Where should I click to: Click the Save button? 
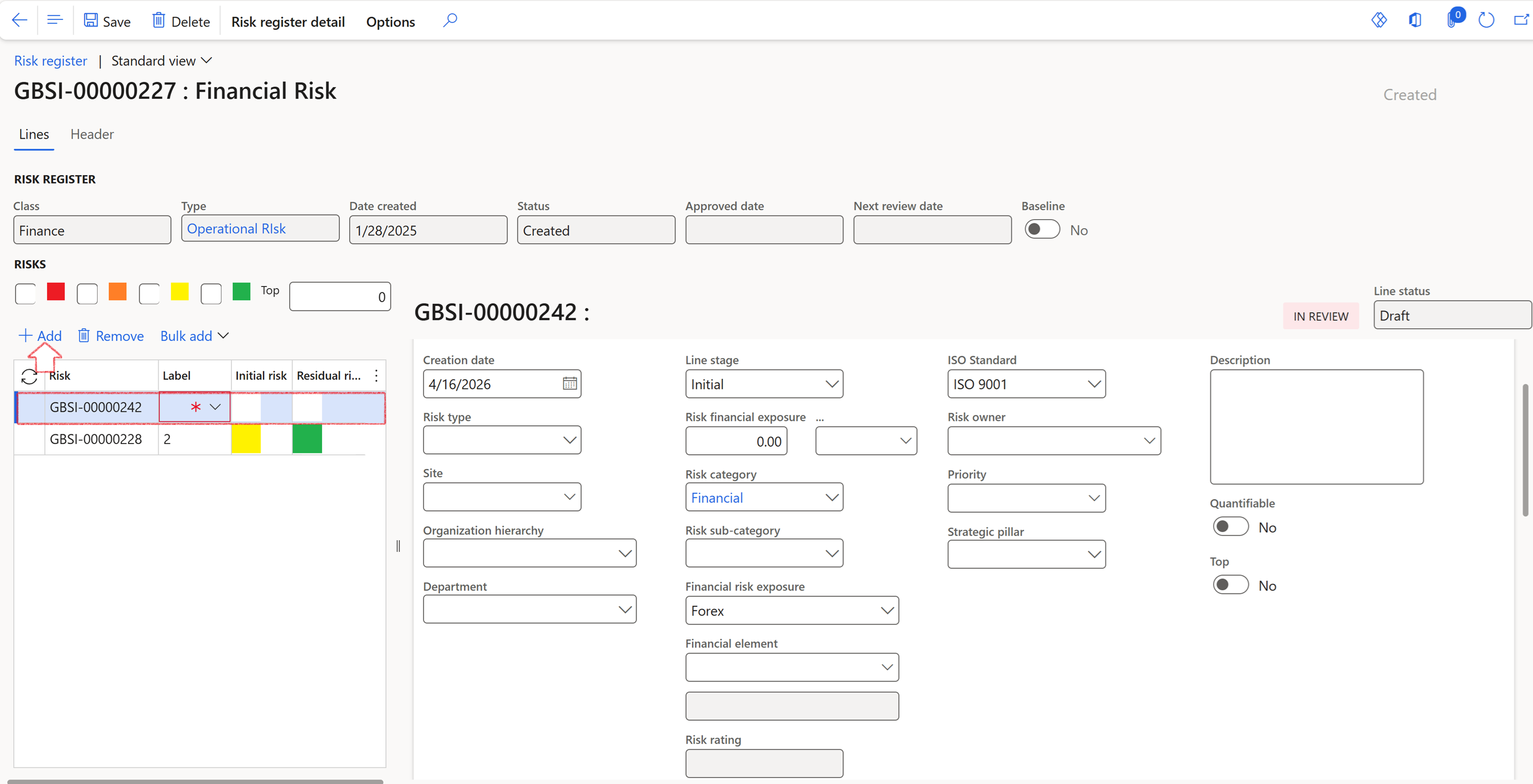point(107,22)
